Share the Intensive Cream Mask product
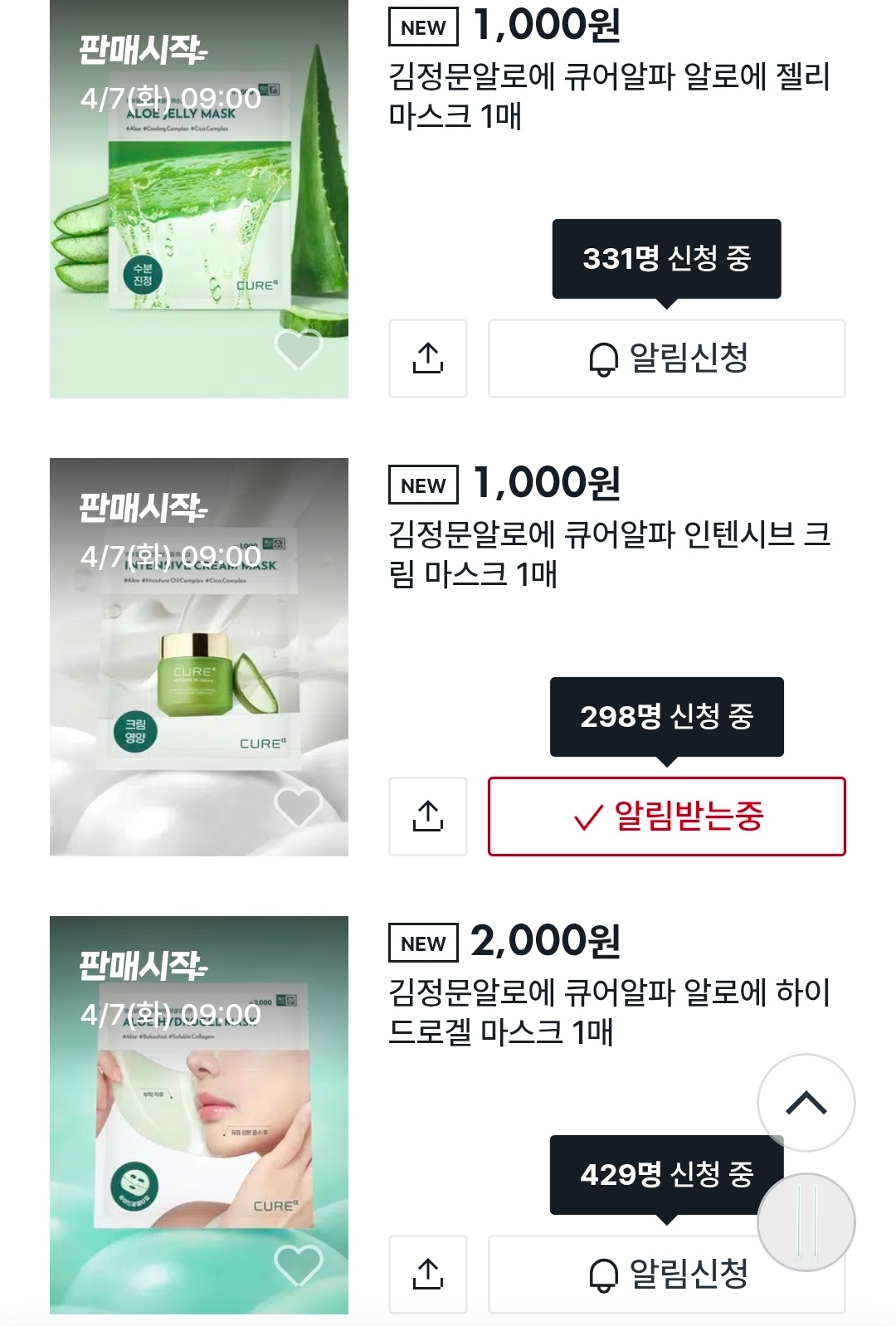Screen dimensions: 896x1326 click(x=428, y=817)
